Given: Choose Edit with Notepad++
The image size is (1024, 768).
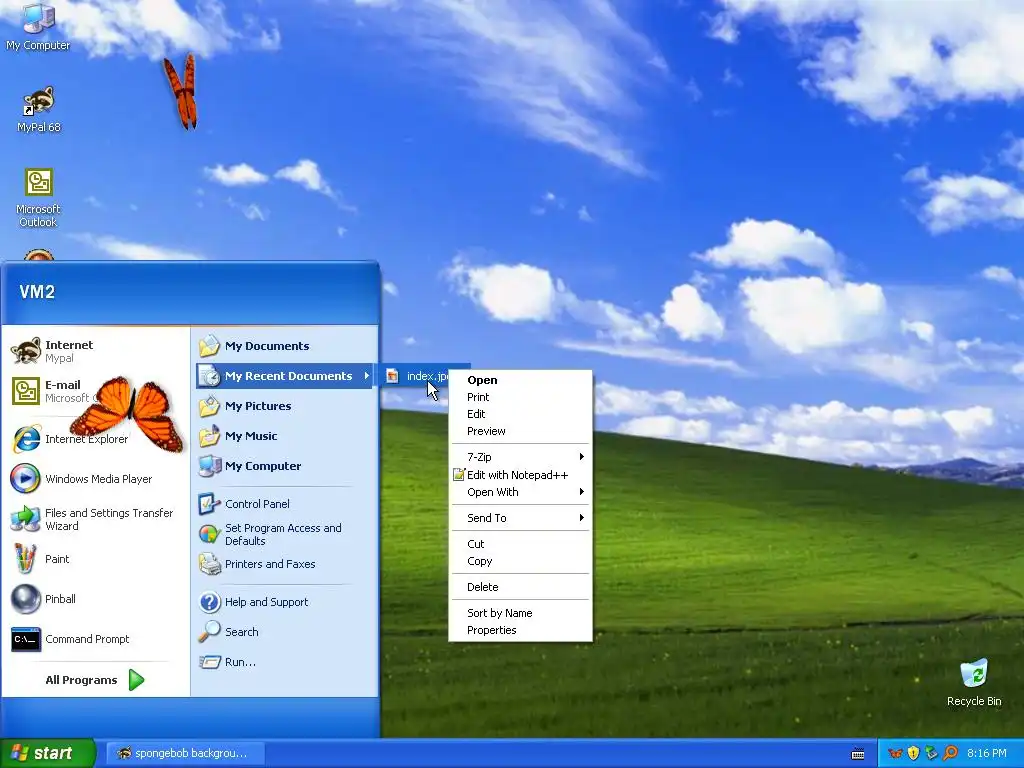Looking at the screenshot, I should (x=520, y=475).
